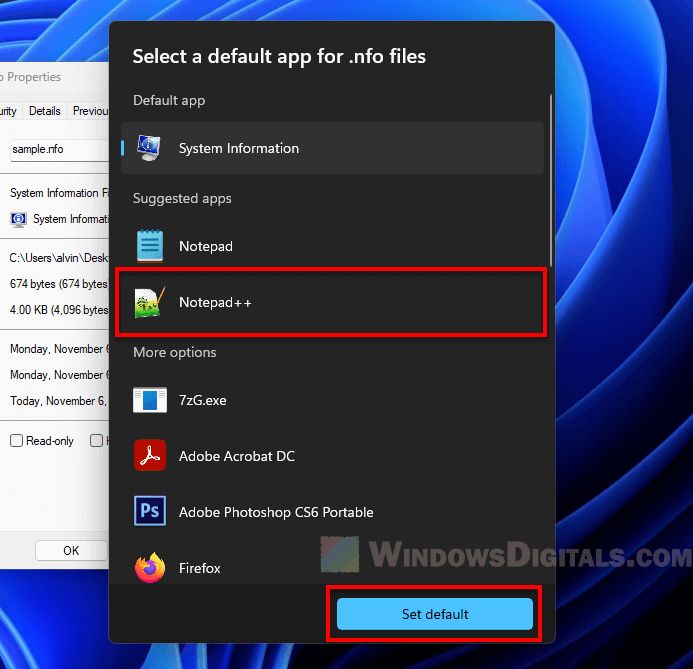Select the Notepad++ label text
Screen dimensions: 693x669
(x=215, y=302)
